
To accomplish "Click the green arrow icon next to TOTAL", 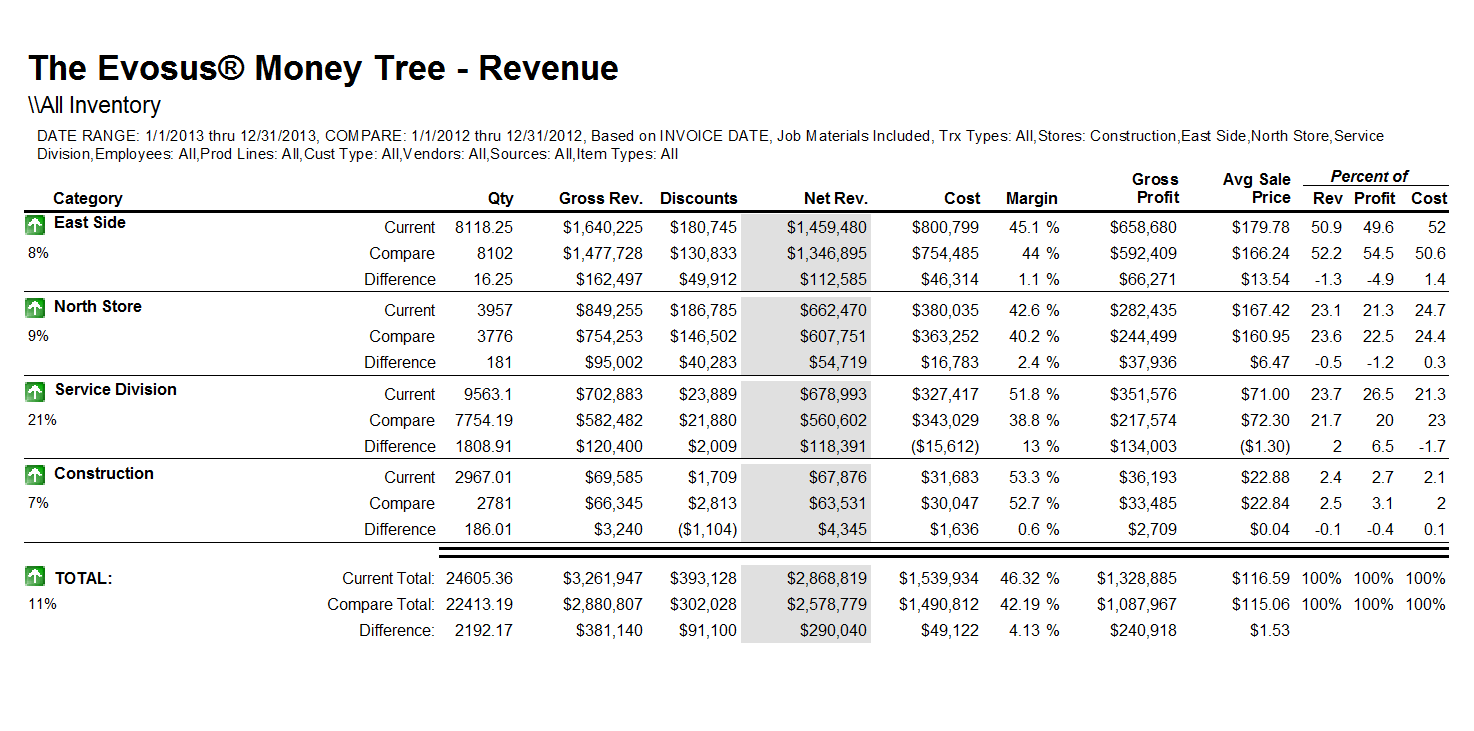I will pos(36,576).
